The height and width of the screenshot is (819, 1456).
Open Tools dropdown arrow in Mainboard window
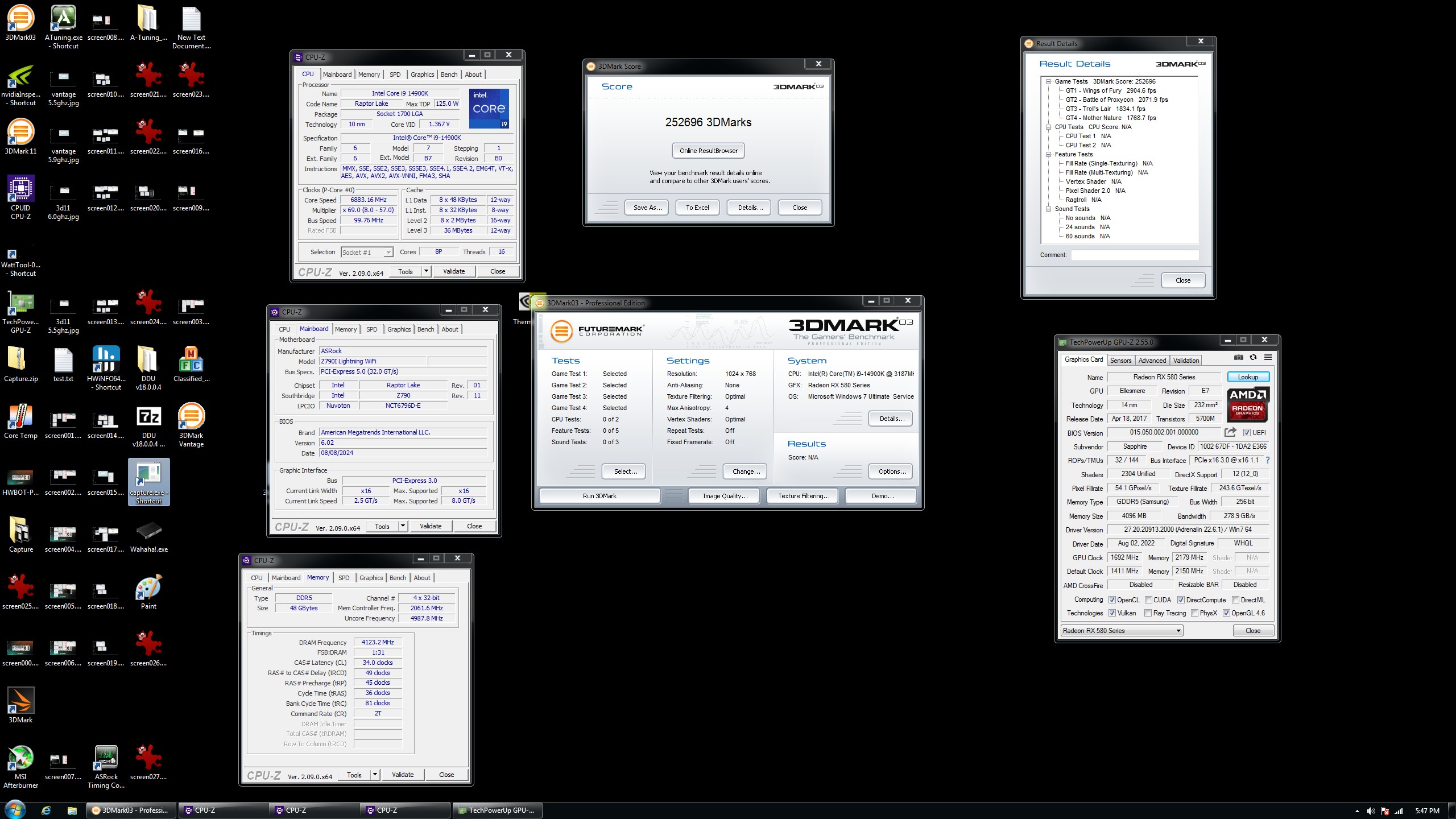click(x=403, y=526)
